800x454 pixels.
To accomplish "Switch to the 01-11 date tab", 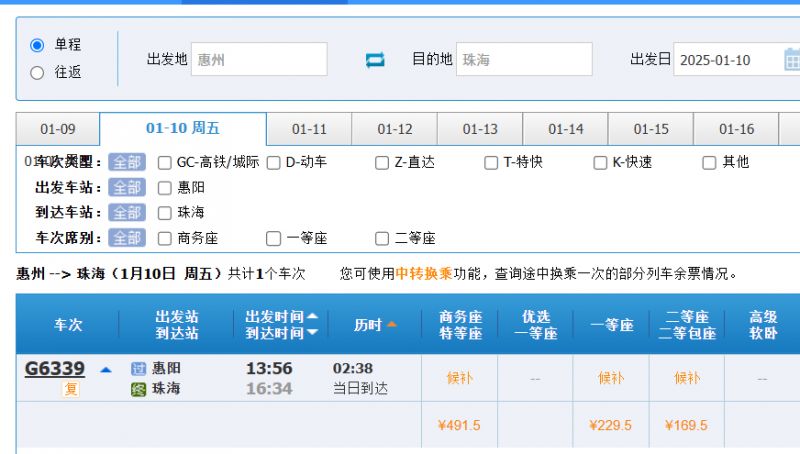I will tap(309, 129).
